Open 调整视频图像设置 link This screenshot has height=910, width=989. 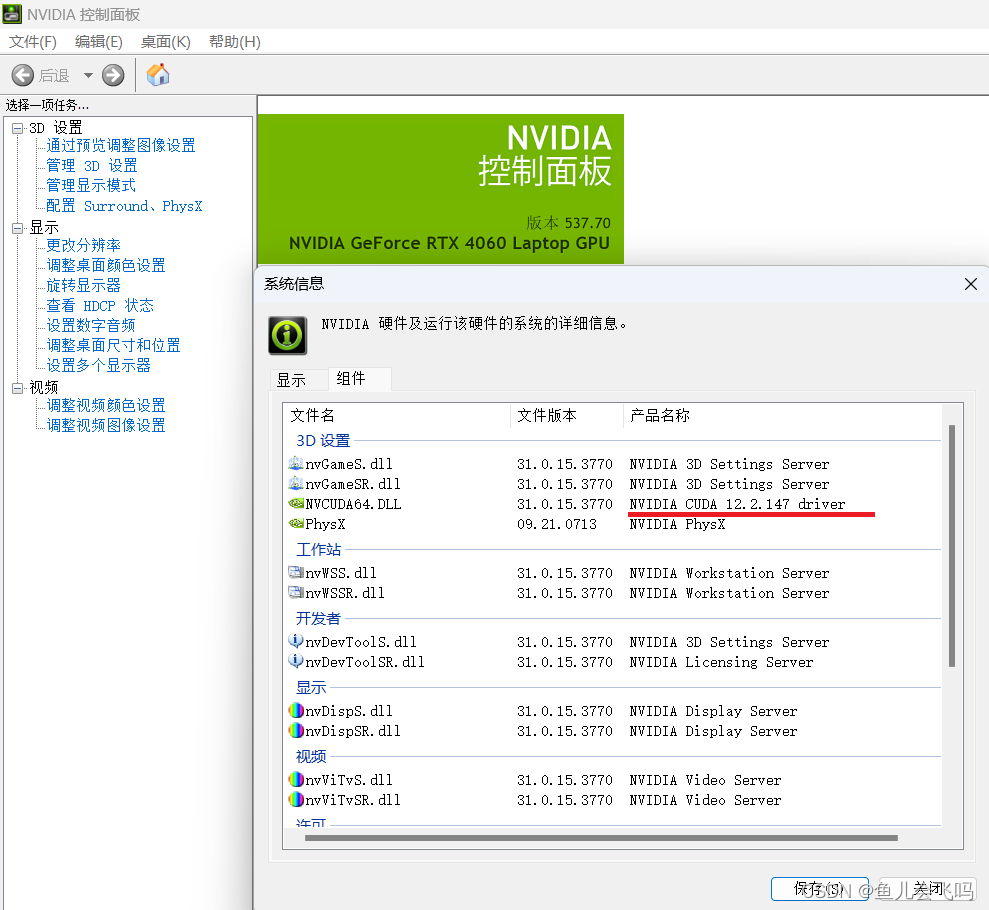tap(105, 426)
